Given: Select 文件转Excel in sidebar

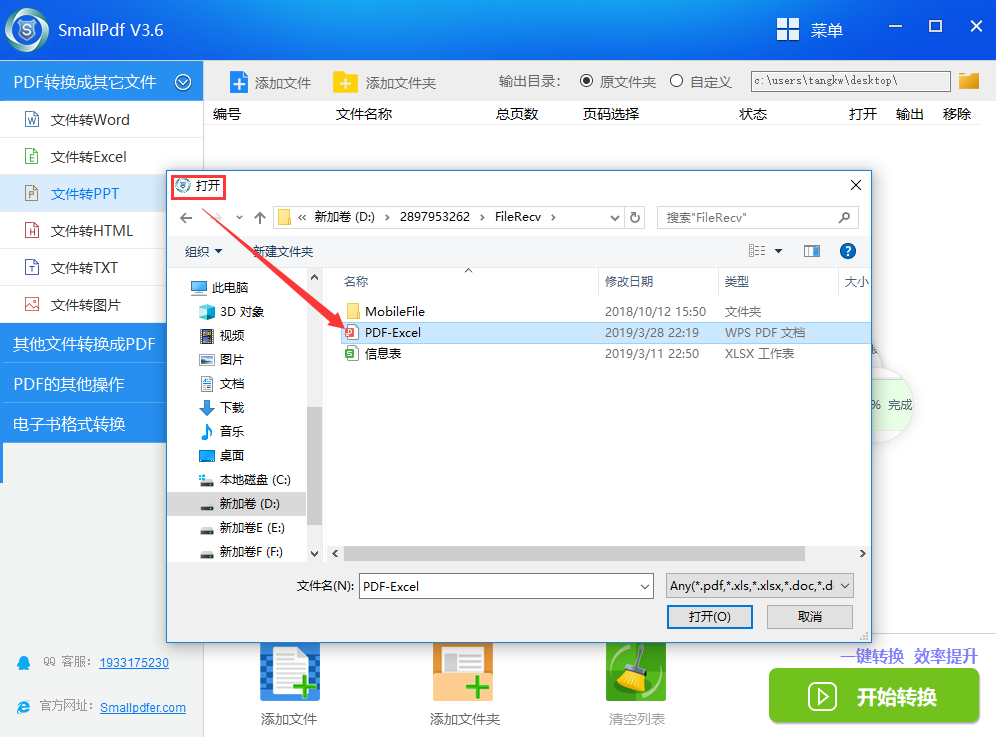Looking at the screenshot, I should (x=102, y=156).
